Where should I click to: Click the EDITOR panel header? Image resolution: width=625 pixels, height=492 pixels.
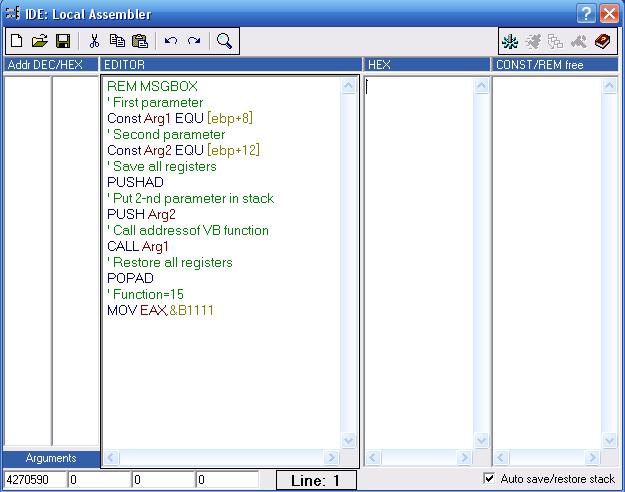pyautogui.click(x=230, y=65)
